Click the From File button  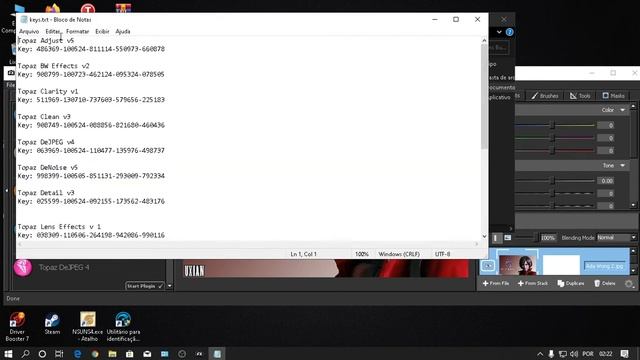tap(496, 283)
